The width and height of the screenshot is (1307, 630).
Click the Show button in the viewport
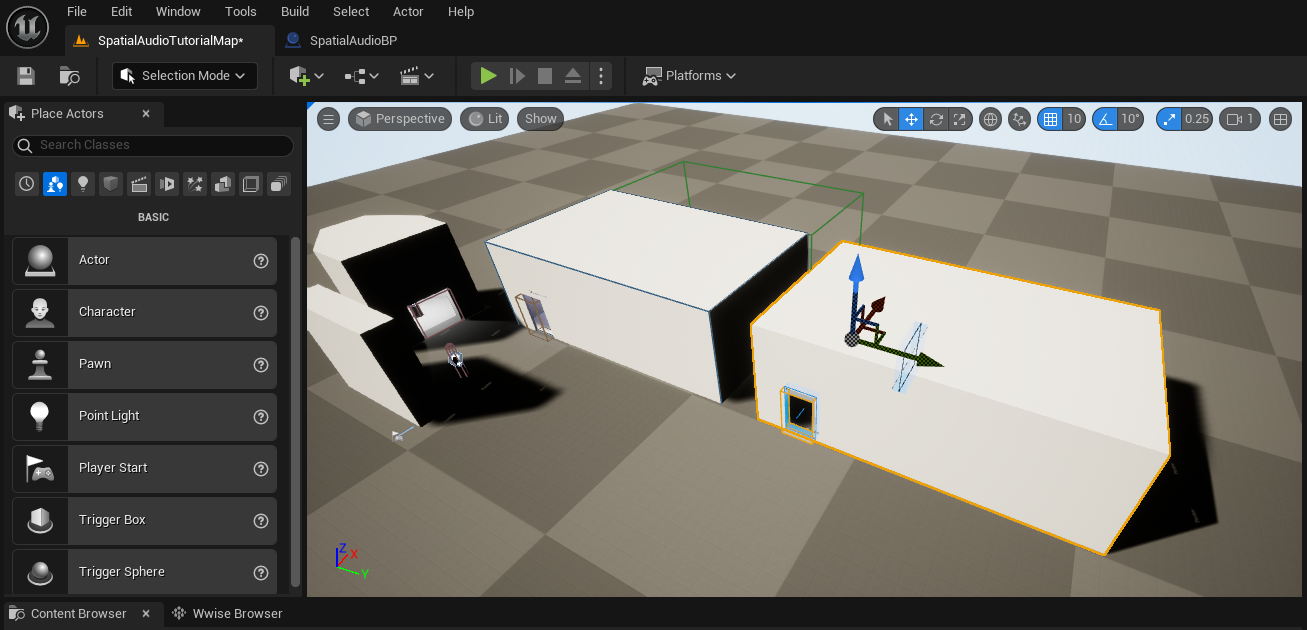click(x=540, y=119)
